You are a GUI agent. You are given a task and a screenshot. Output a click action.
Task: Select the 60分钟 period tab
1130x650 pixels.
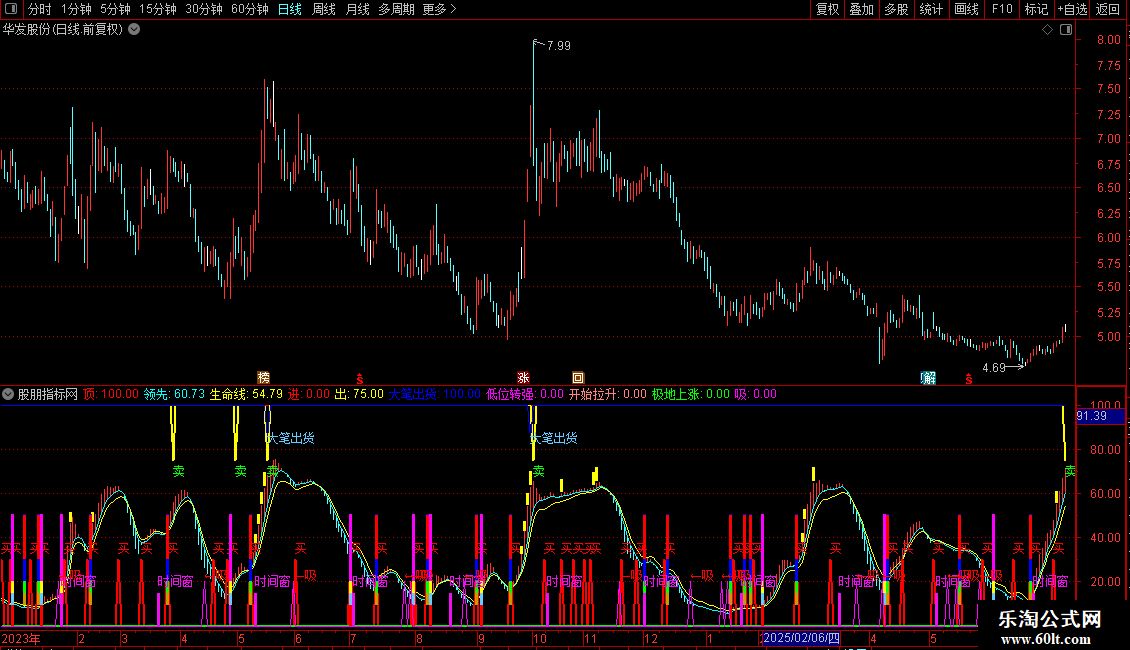coord(249,9)
